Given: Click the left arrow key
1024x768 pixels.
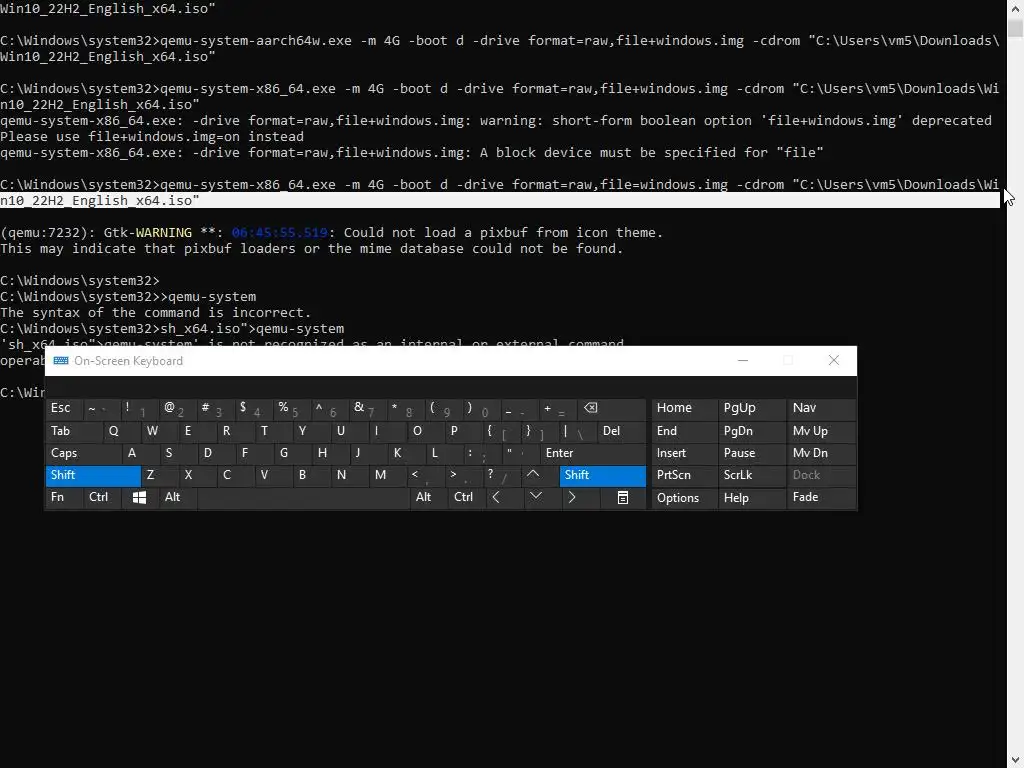Looking at the screenshot, I should point(496,498).
